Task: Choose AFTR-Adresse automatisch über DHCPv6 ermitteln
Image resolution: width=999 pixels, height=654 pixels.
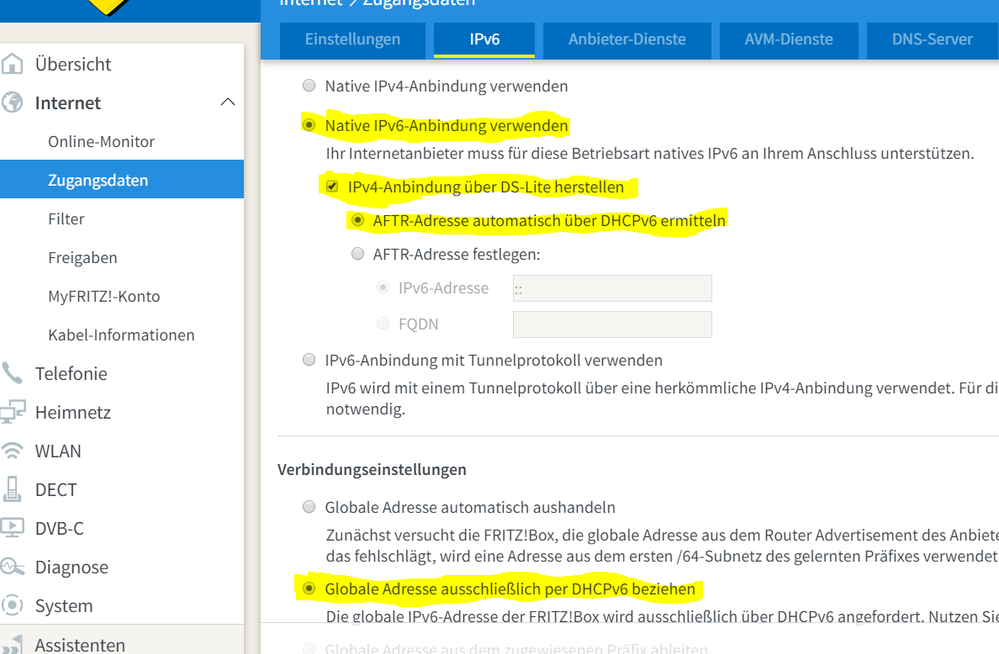Action: point(357,220)
